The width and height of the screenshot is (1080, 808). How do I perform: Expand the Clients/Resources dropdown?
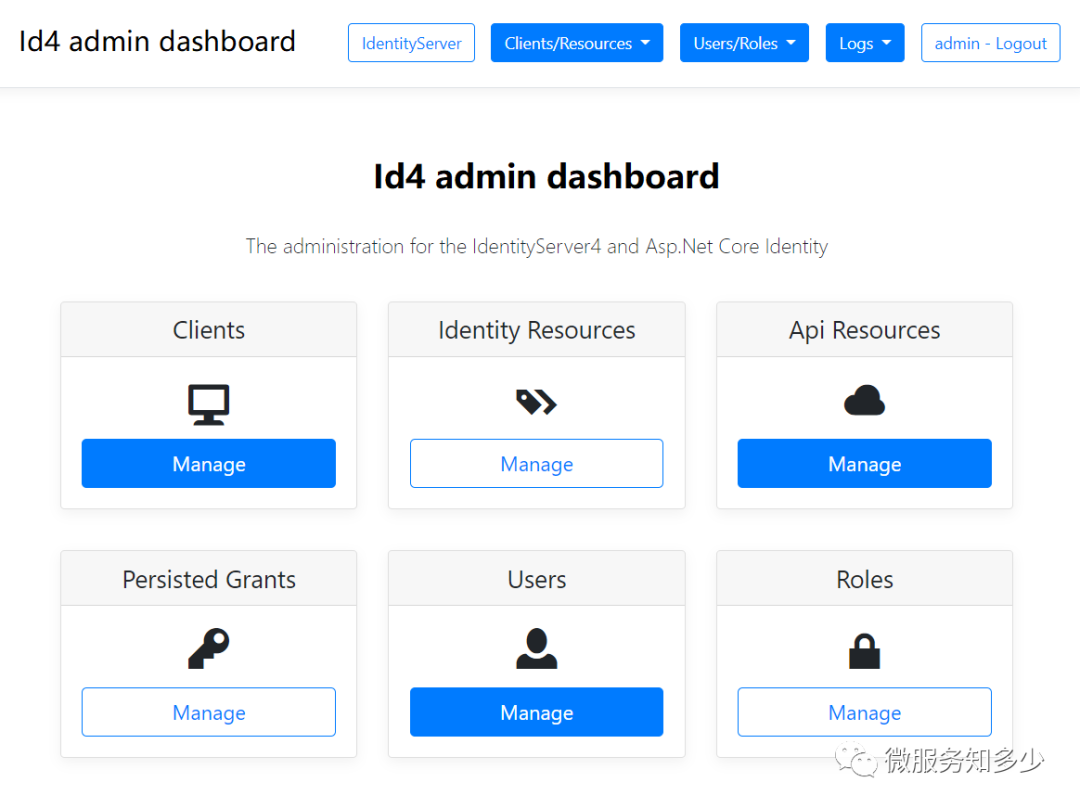577,43
